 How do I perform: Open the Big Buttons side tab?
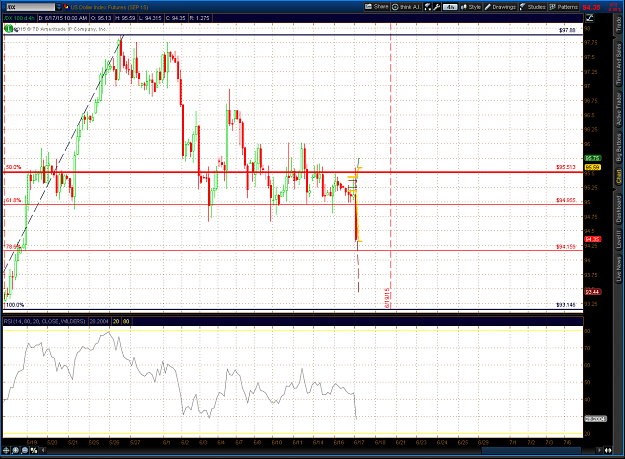618,147
